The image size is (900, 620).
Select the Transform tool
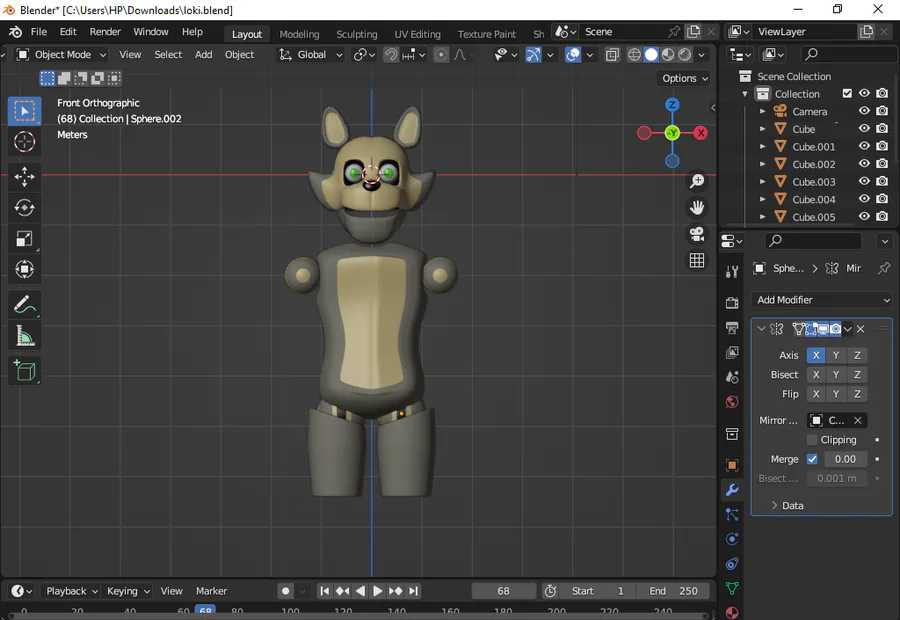tap(24, 269)
